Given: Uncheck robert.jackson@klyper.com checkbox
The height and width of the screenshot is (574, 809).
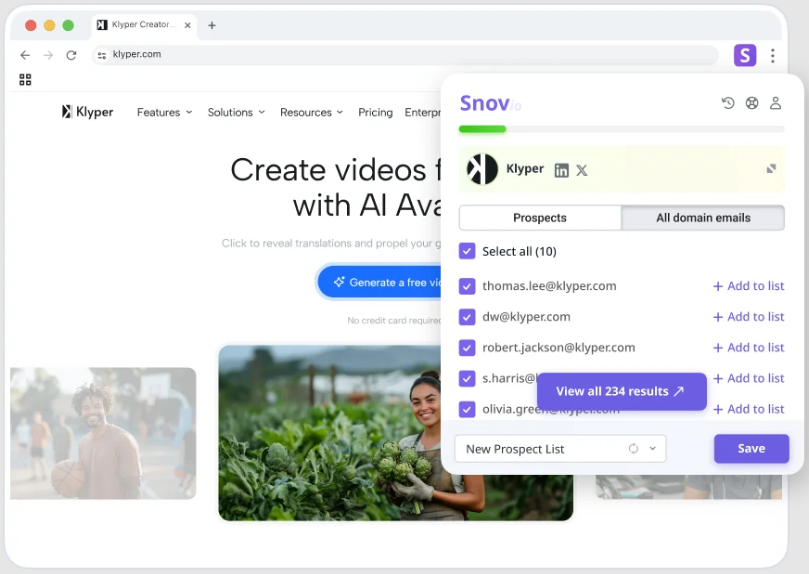Looking at the screenshot, I should coord(467,348).
